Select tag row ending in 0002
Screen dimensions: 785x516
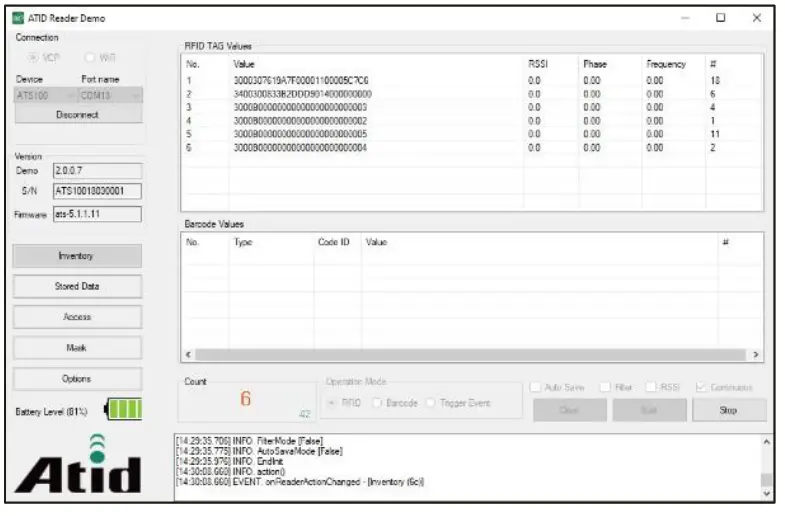471,122
